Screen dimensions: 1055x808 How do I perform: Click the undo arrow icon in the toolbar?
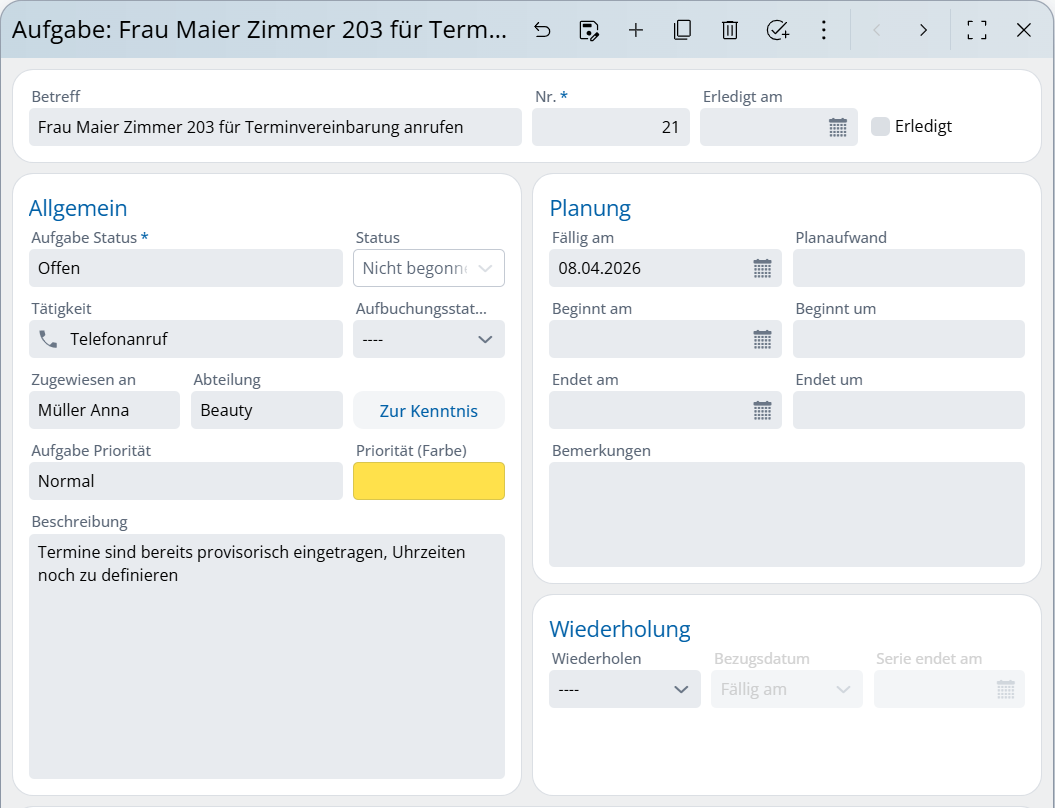click(x=542, y=30)
